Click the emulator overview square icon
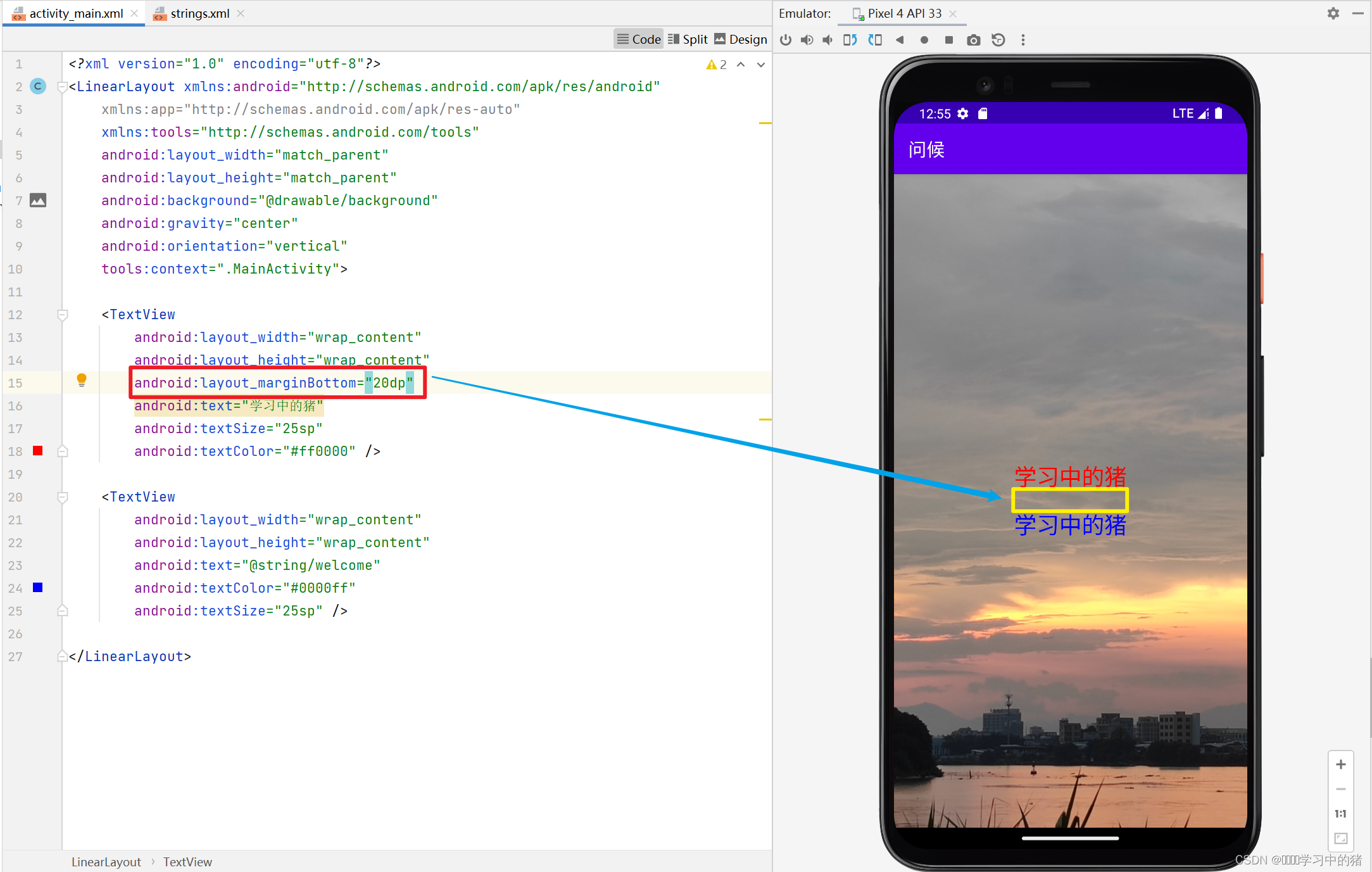Image resolution: width=1372 pixels, height=872 pixels. point(948,40)
